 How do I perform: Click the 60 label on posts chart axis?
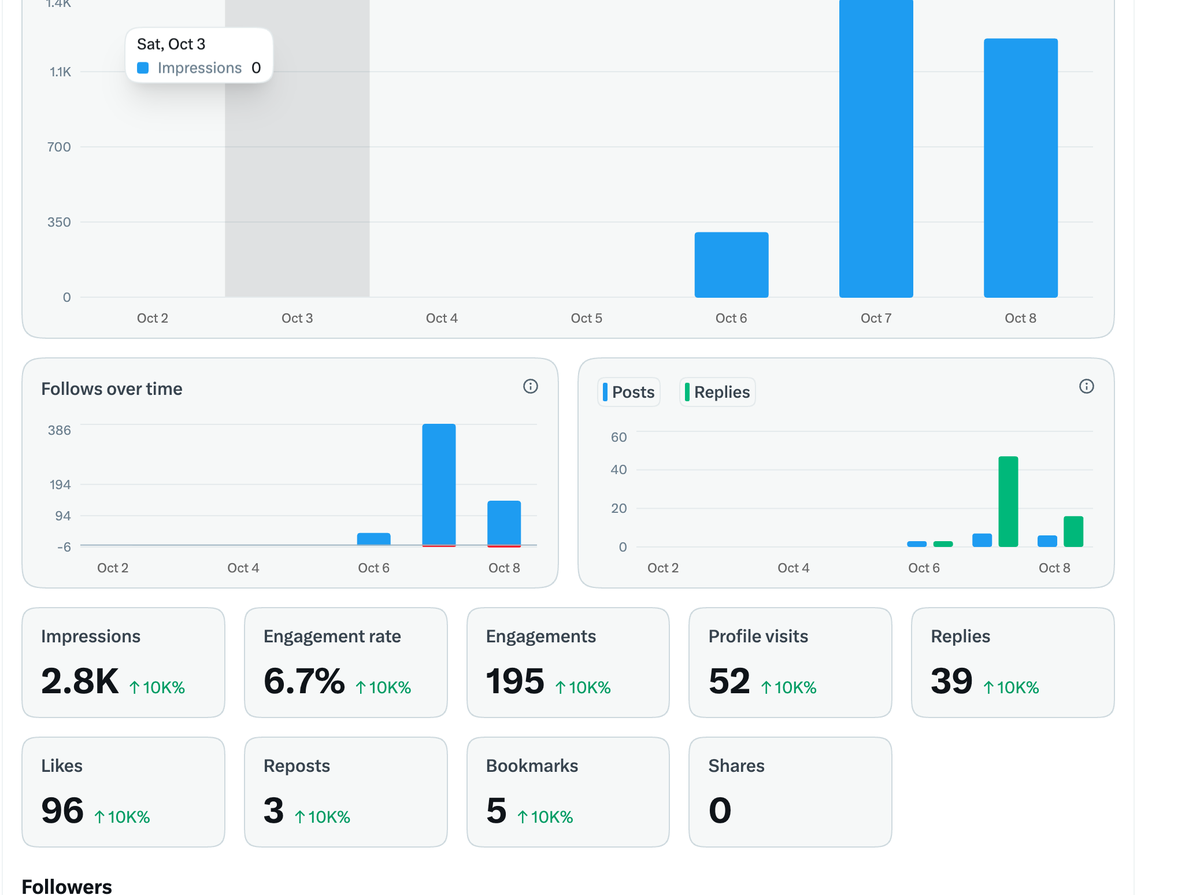619,437
